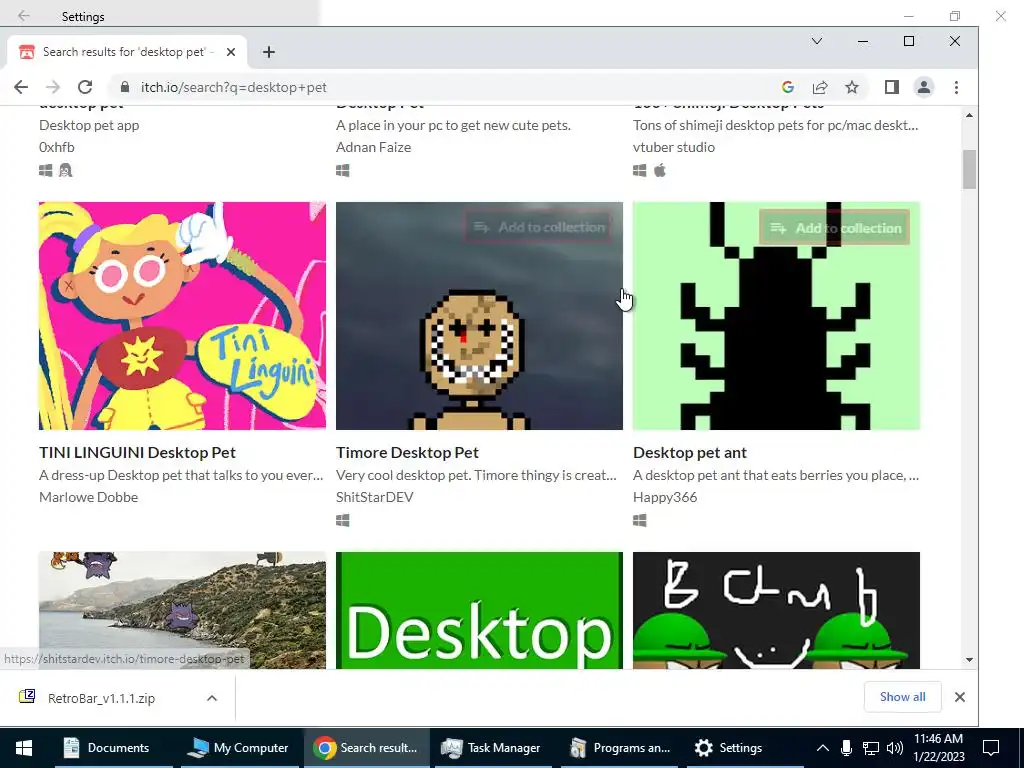
Task: Click the Linux platform icon under 0xhfb
Action: click(x=65, y=170)
